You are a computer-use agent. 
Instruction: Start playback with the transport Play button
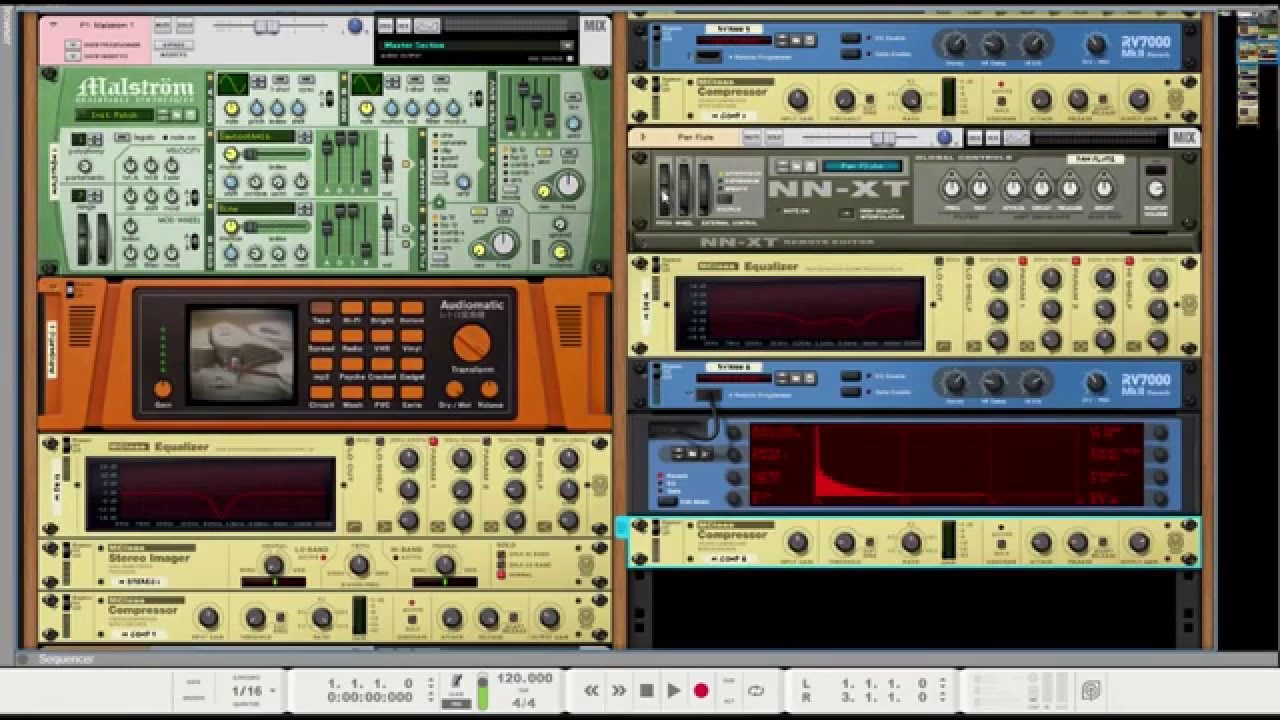674,690
